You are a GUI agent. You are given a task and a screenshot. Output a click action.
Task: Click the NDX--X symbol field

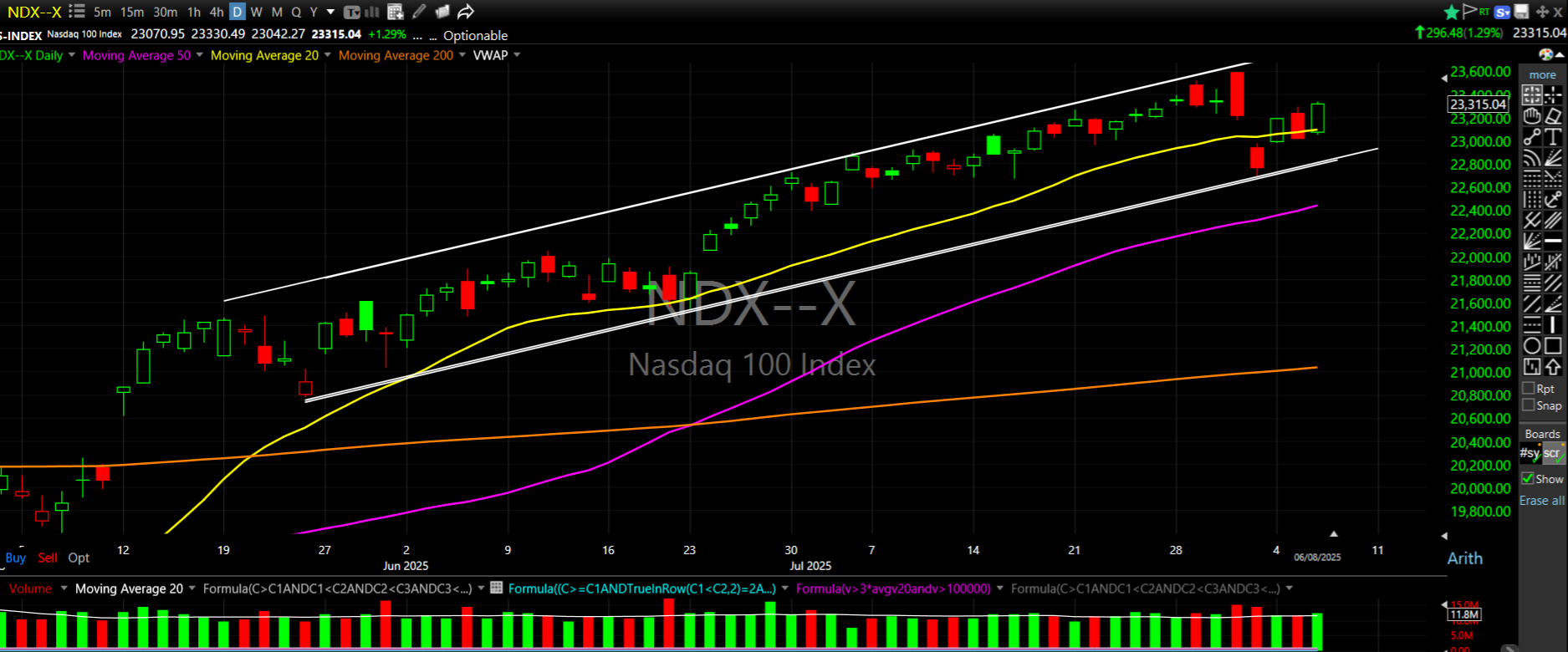coord(34,12)
